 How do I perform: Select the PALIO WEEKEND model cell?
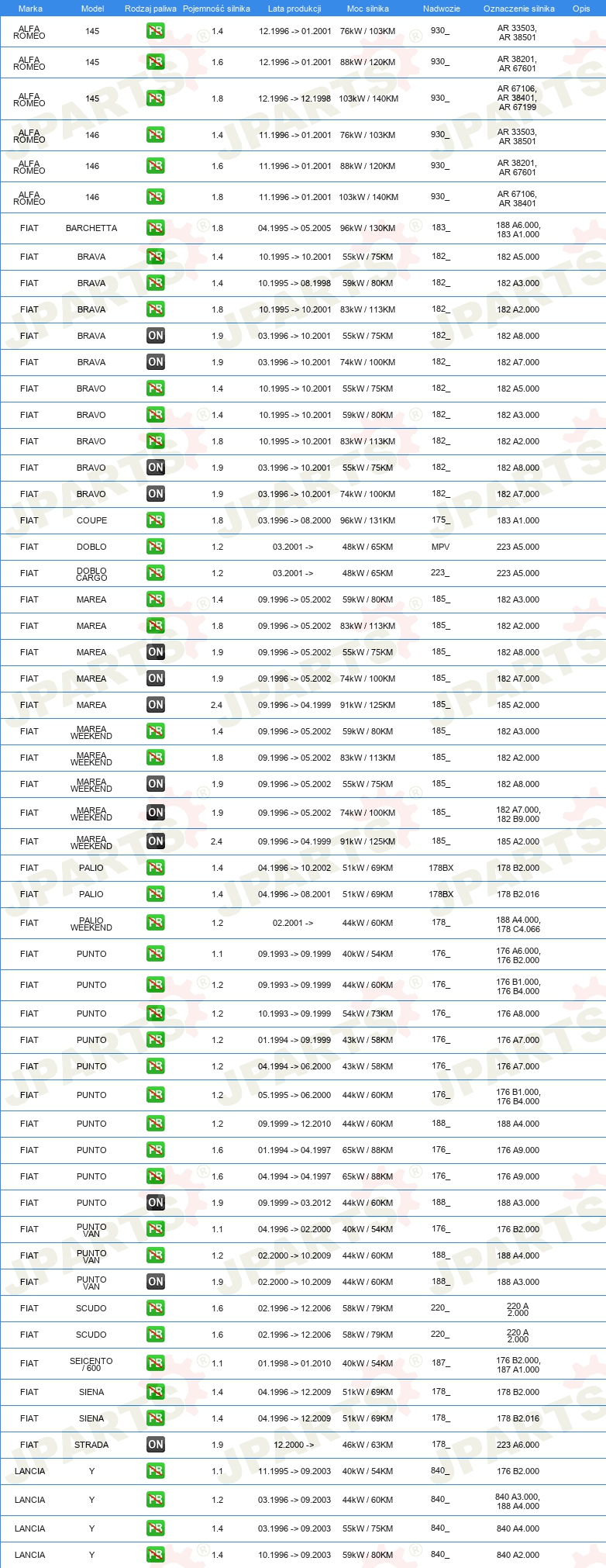pyautogui.click(x=91, y=924)
